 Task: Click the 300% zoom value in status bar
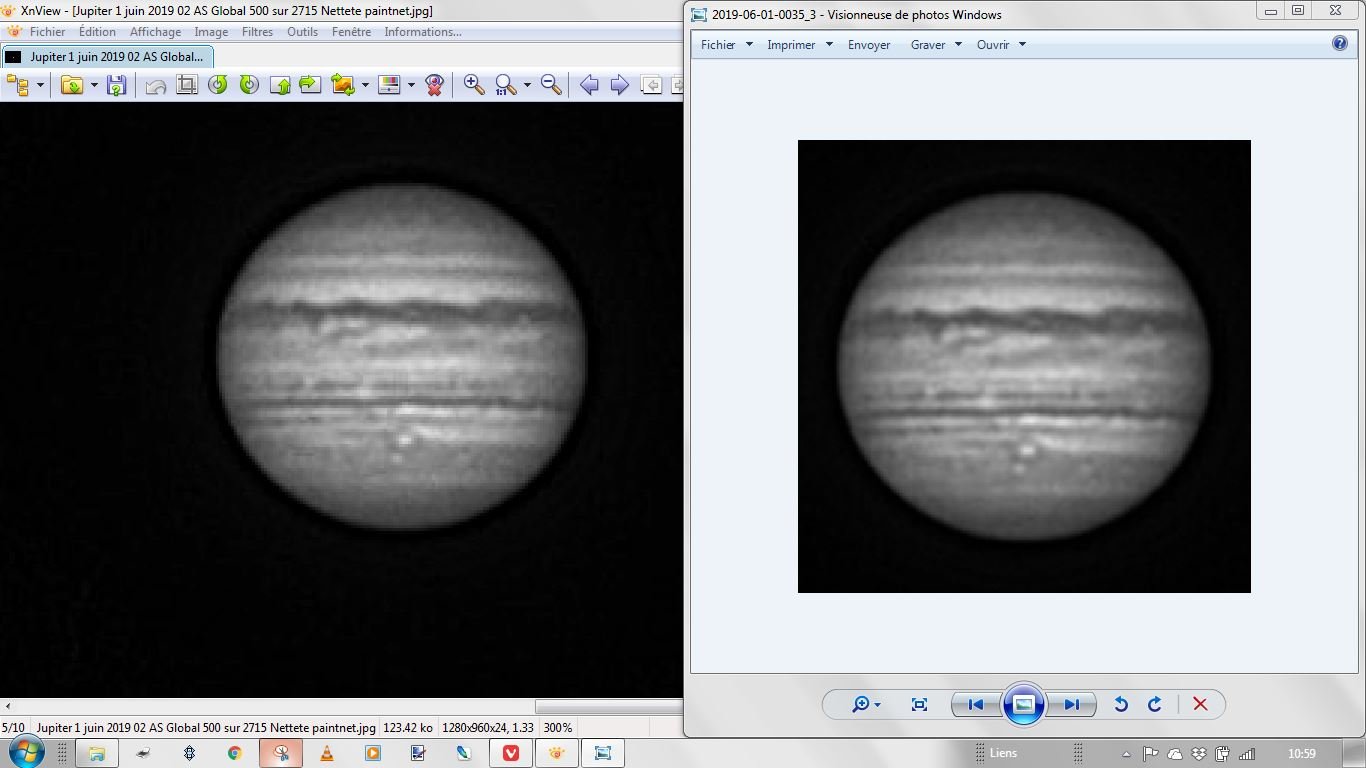point(558,728)
